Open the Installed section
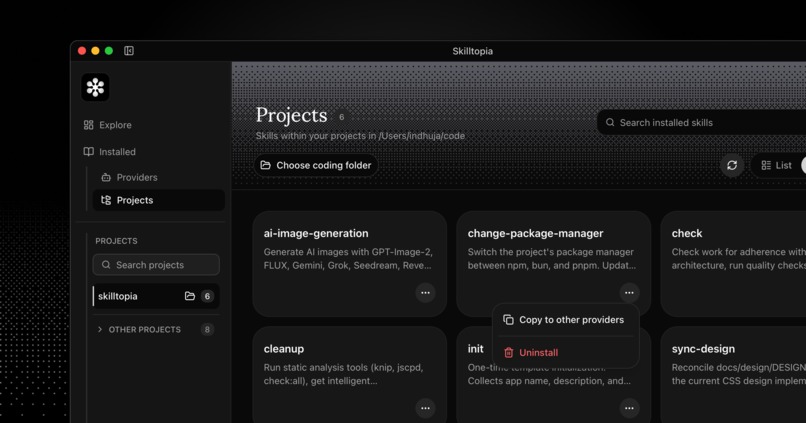 [109, 152]
